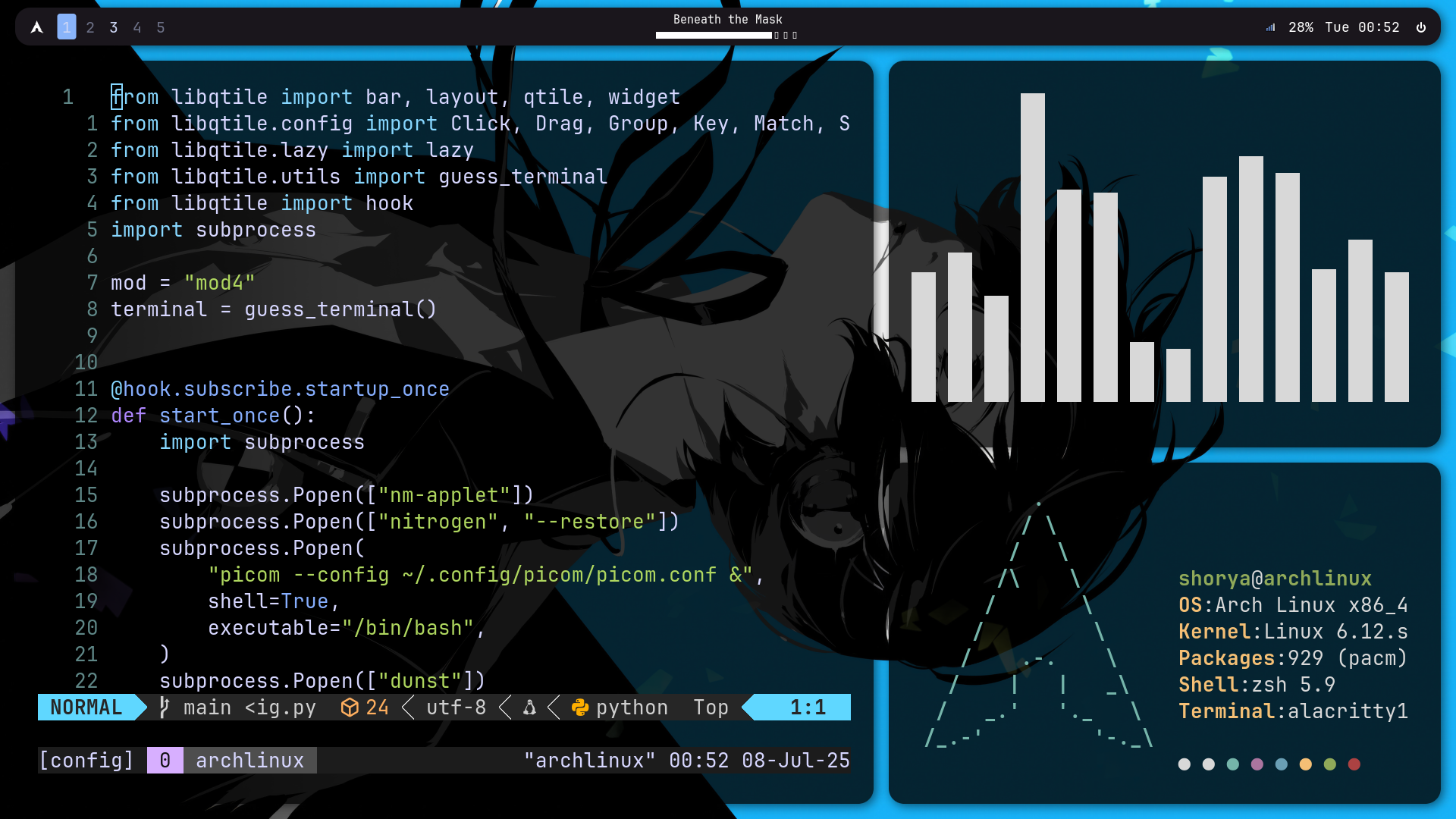Select tmux window 0 archlinux
The height and width of the screenshot is (819, 1456).
coord(232,761)
